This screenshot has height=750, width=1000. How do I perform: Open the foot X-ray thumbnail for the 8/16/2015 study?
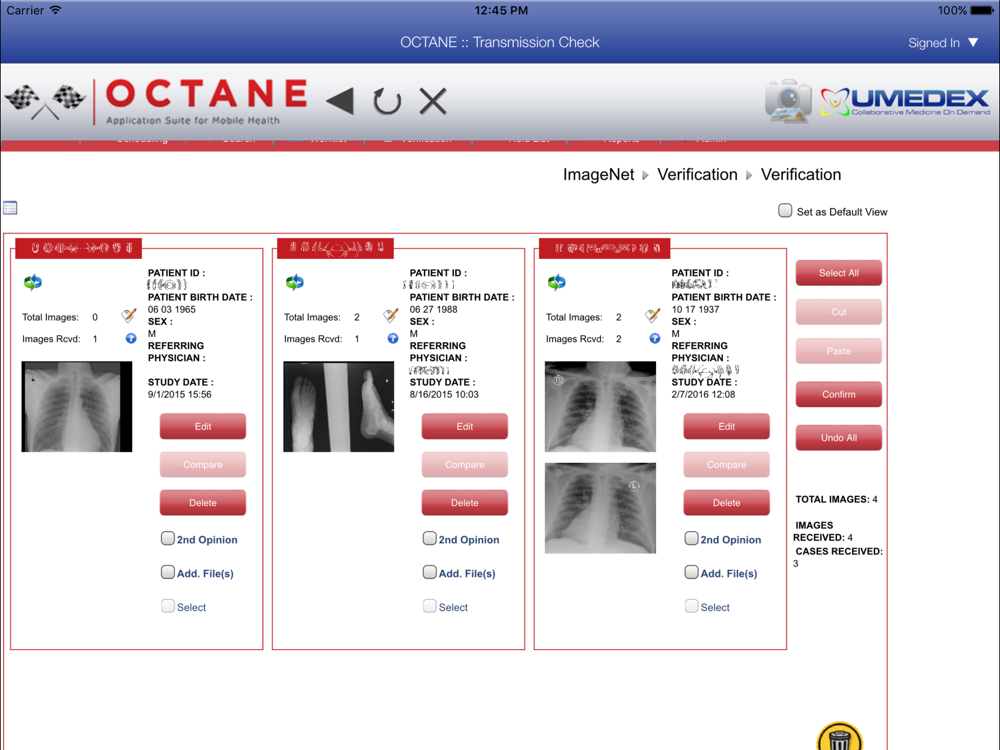(x=339, y=407)
